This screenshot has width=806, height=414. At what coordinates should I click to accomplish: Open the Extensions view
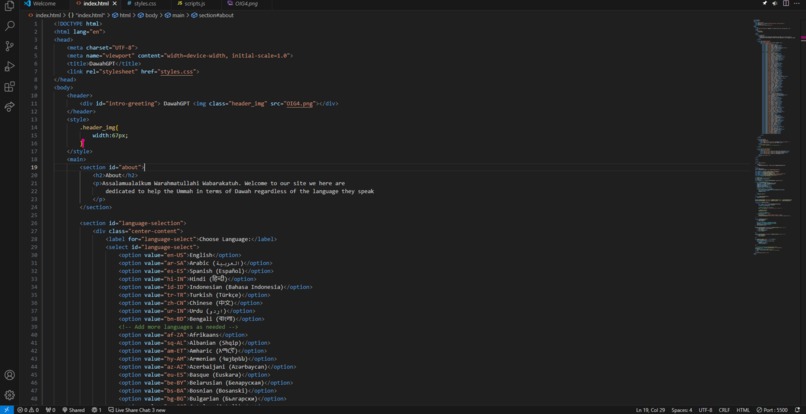pos(9,86)
